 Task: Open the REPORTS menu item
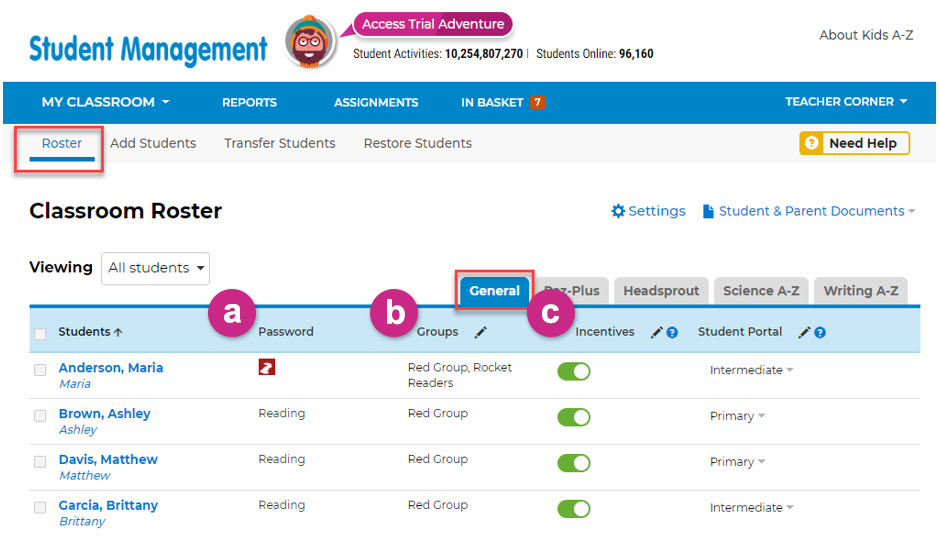point(249,102)
